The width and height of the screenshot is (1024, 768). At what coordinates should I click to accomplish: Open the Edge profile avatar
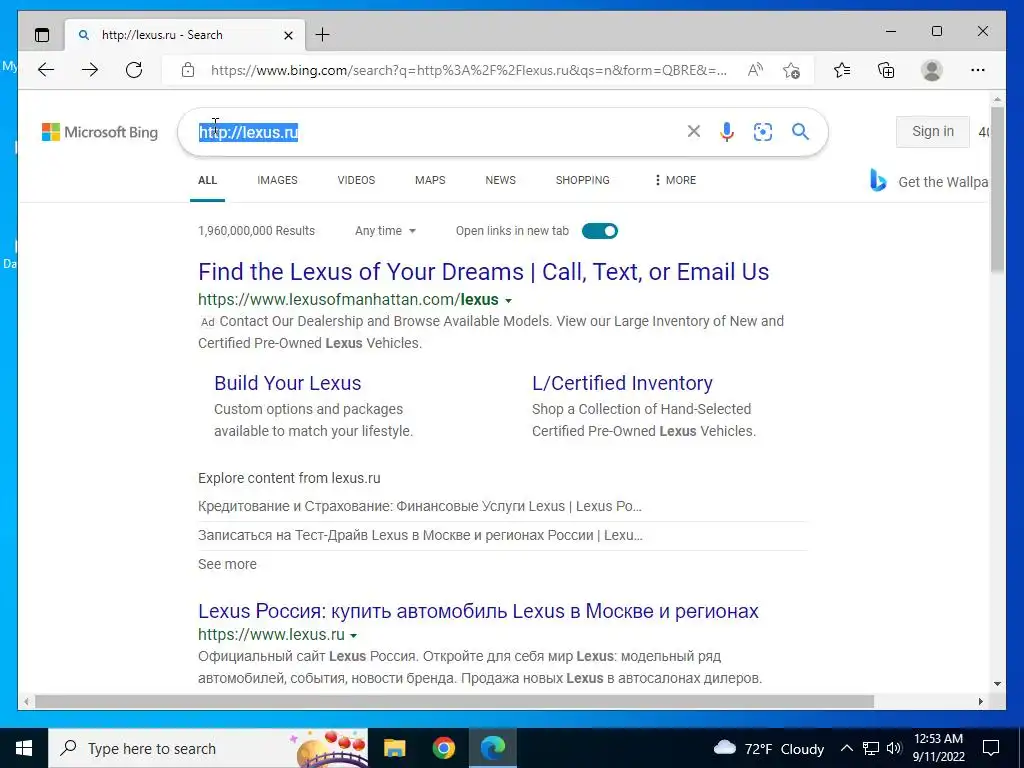click(932, 70)
